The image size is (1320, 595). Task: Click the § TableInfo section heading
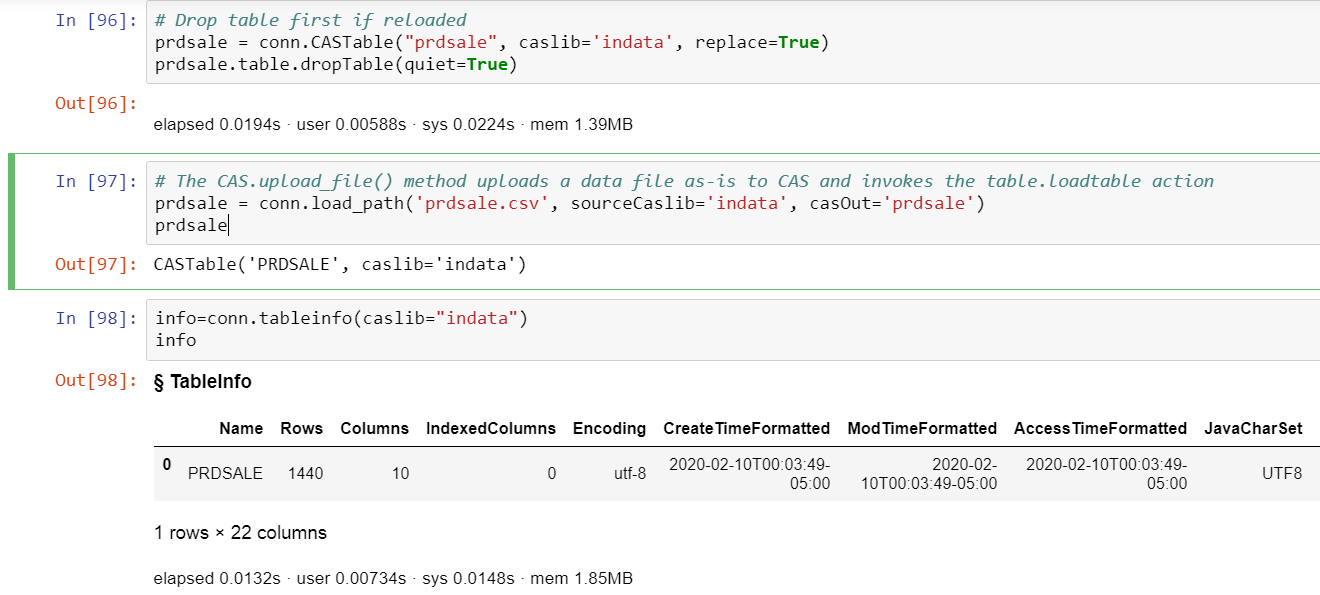204,381
